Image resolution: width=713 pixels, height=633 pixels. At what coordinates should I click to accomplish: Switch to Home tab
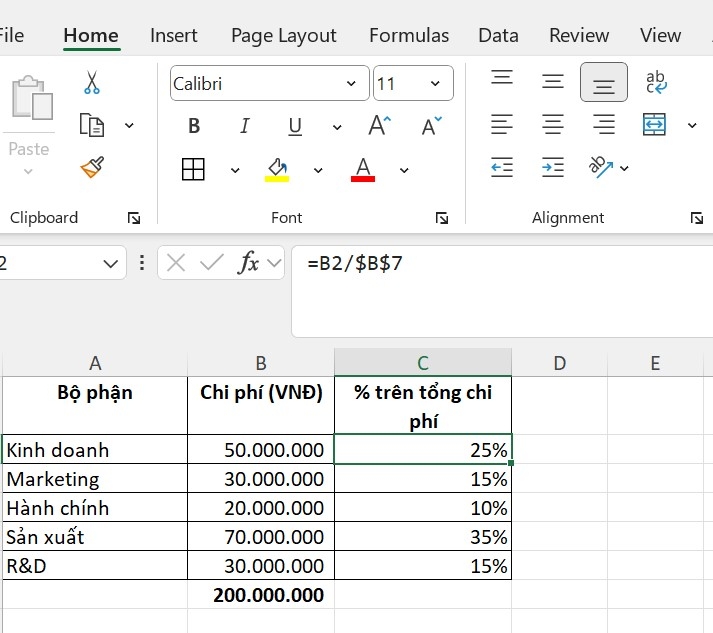91,35
